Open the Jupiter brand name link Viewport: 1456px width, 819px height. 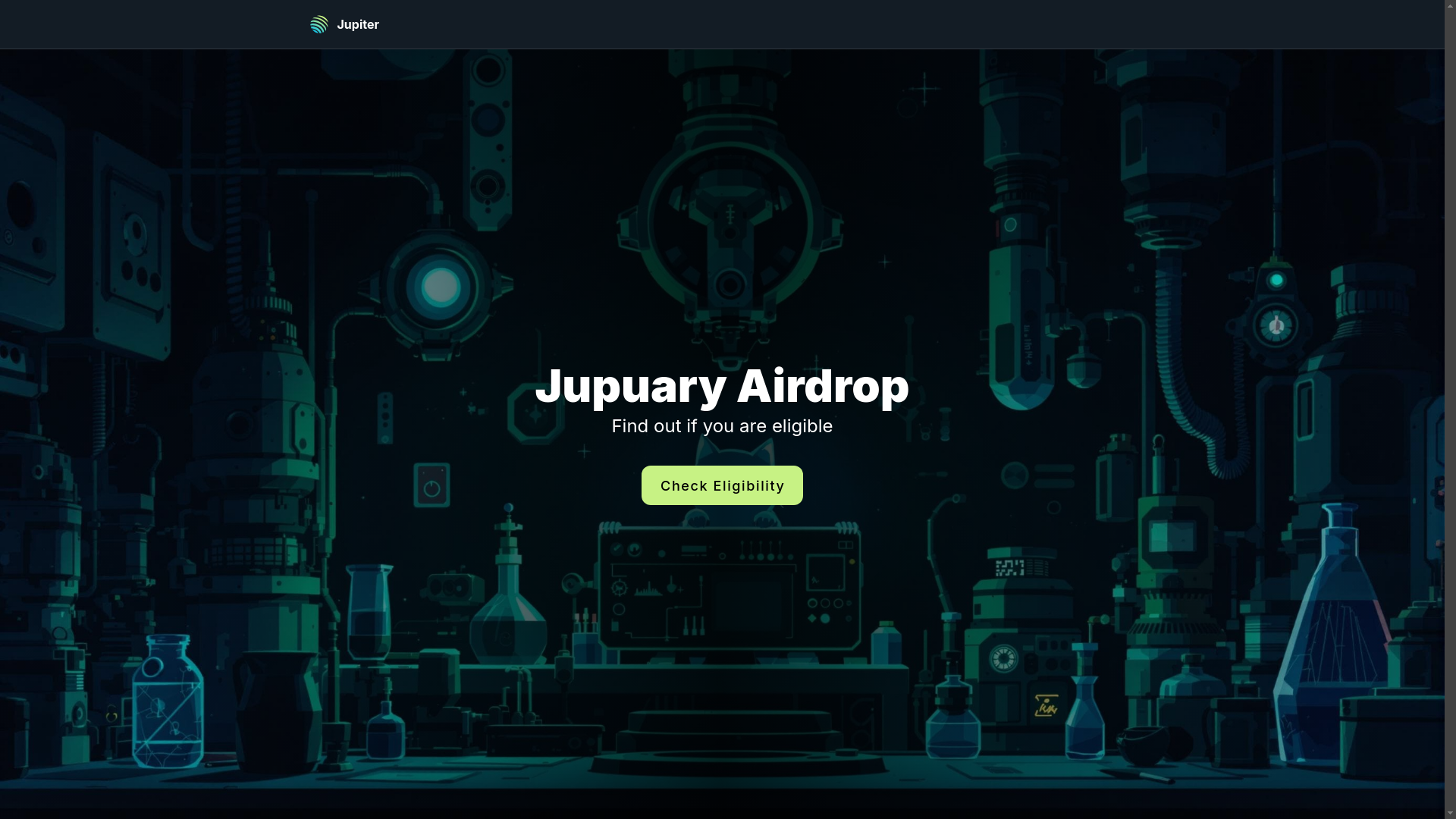pyautogui.click(x=358, y=24)
